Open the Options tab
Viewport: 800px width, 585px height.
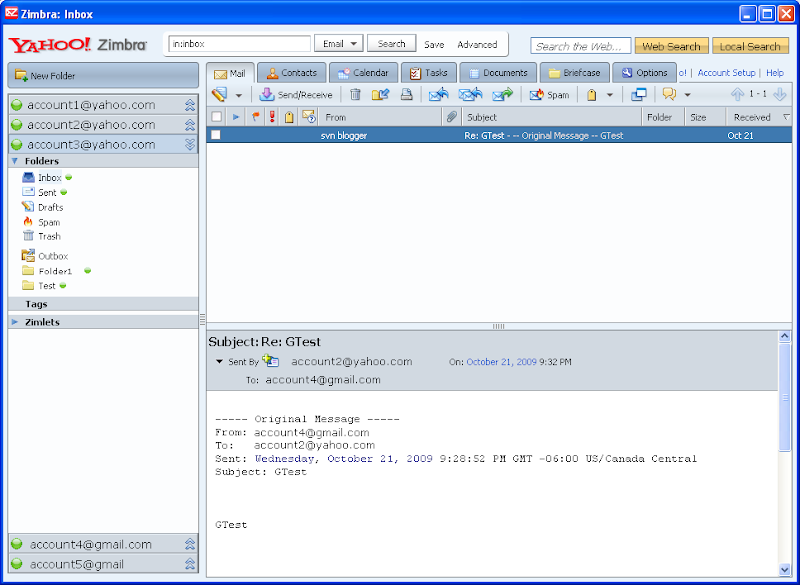pos(644,73)
